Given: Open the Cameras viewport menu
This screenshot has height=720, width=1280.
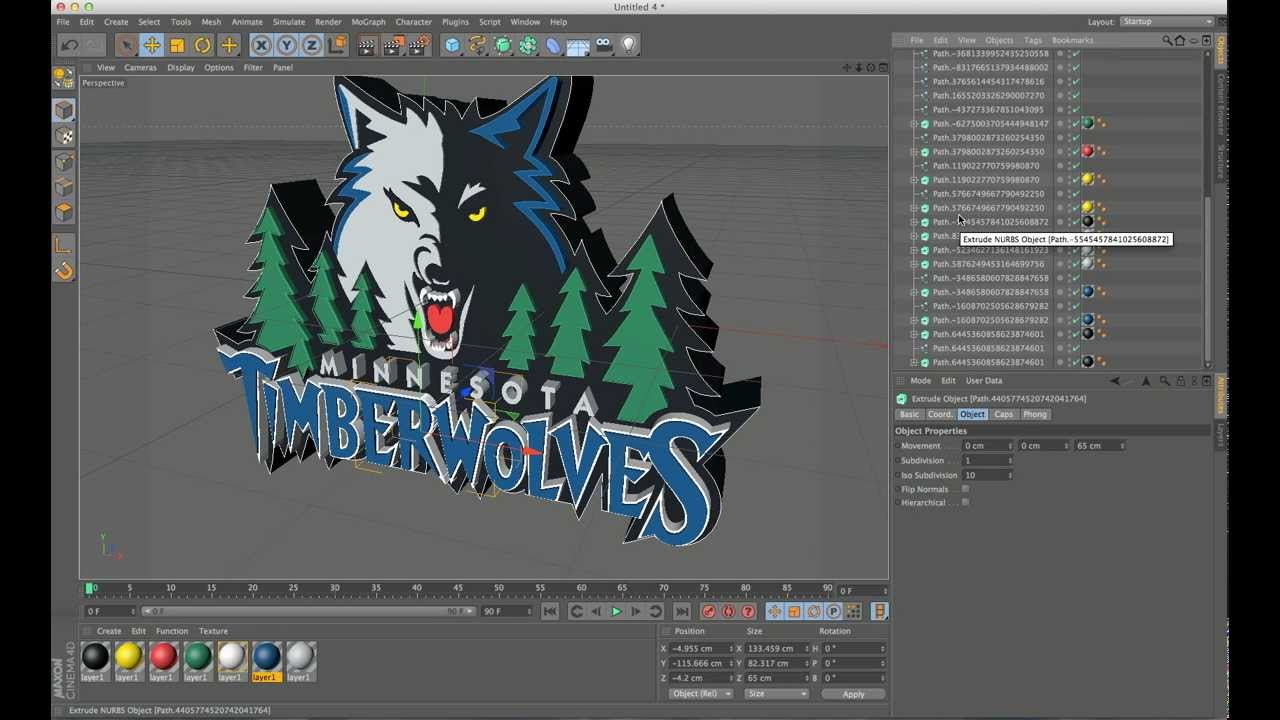Looking at the screenshot, I should tap(140, 68).
